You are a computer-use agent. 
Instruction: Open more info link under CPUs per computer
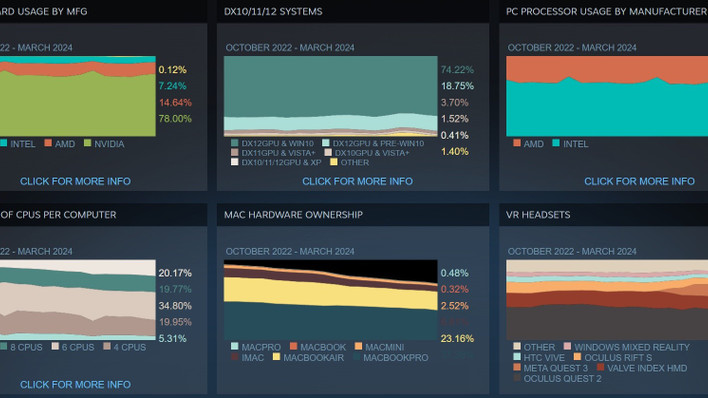point(75,384)
